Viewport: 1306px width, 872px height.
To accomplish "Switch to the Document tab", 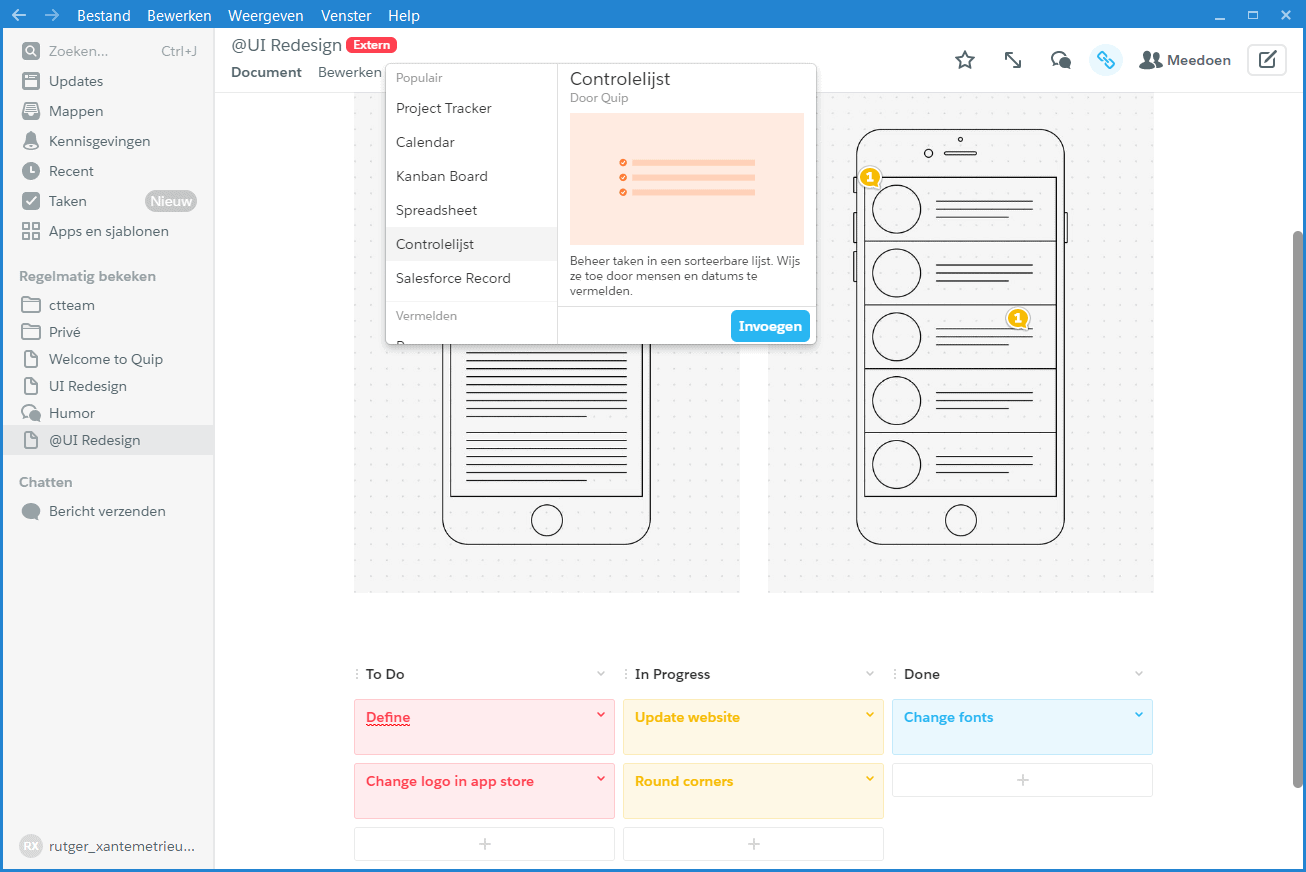I will click(x=266, y=72).
